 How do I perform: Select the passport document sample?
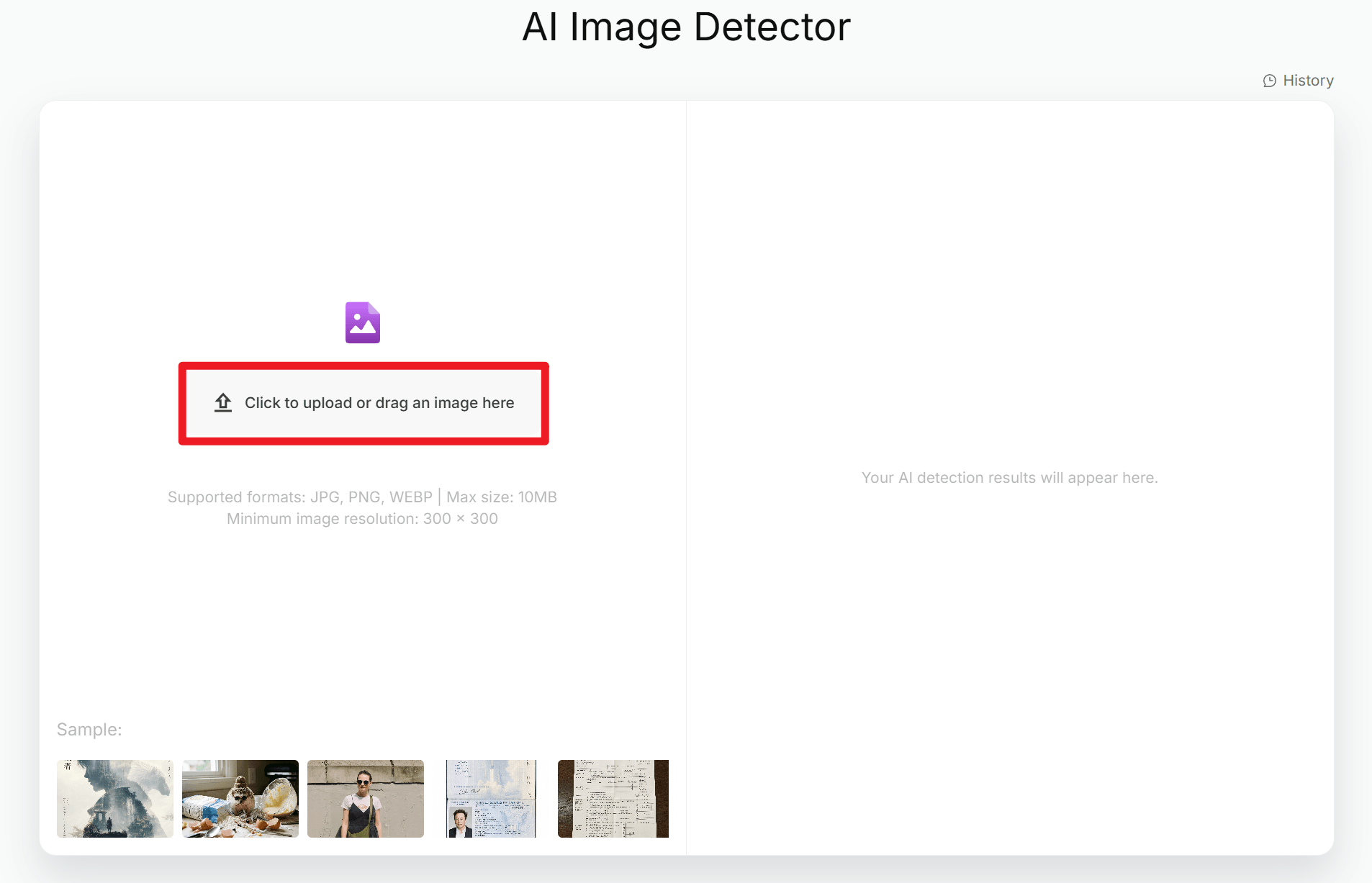tap(491, 799)
